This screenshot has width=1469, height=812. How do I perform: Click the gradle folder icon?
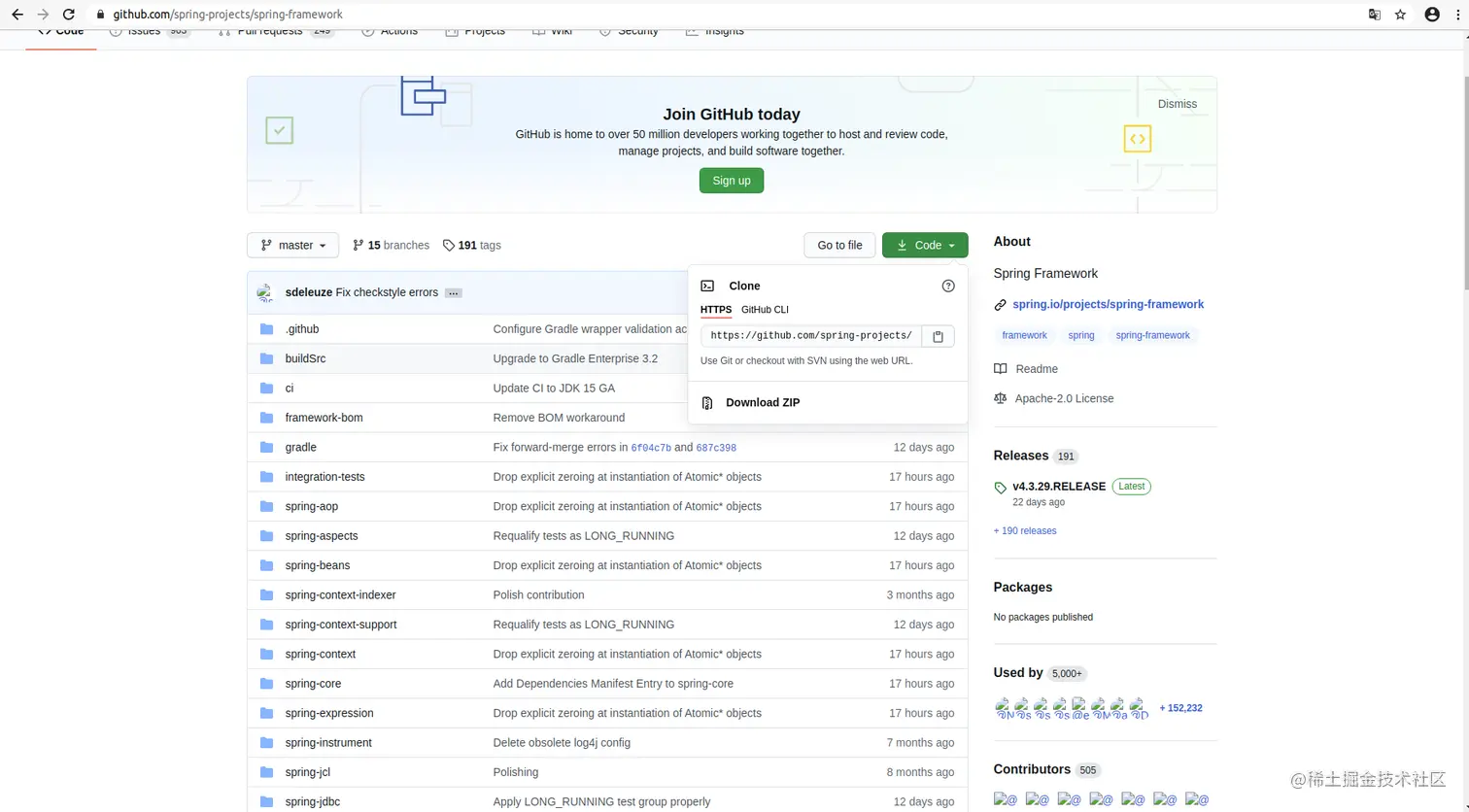click(267, 447)
